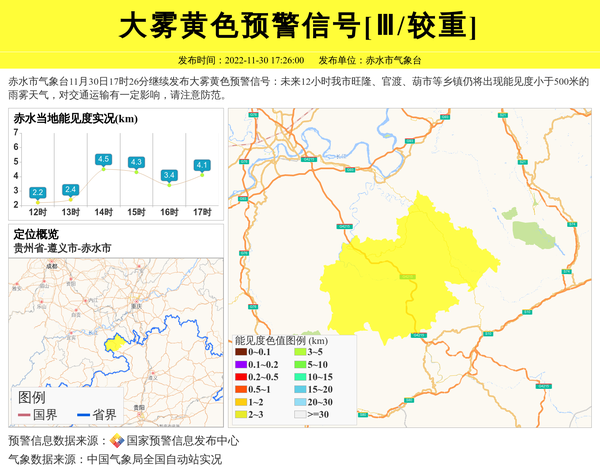This screenshot has height=471, width=600.
Task: Select the 0~0.1 dark brown legend swatch
Action: [x=241, y=352]
